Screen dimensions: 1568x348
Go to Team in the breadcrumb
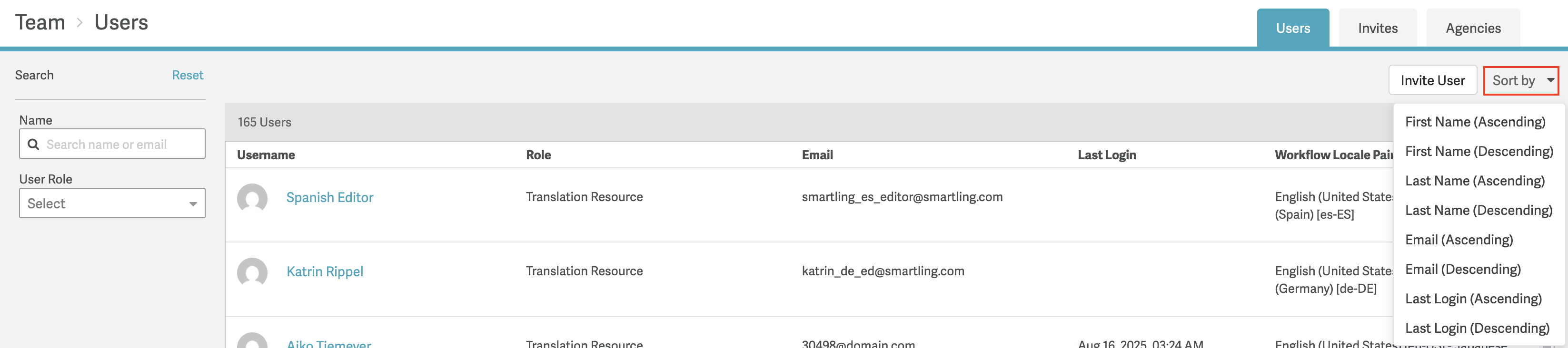tap(40, 22)
